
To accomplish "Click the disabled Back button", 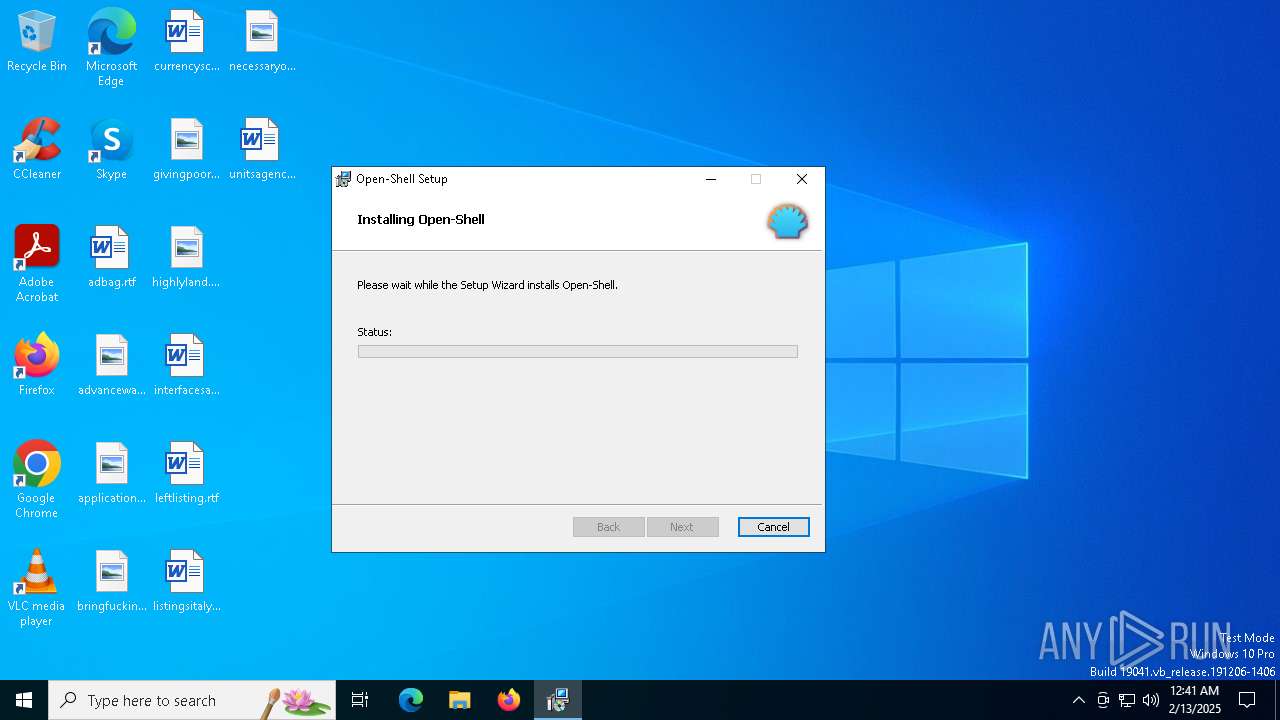I will [x=608, y=527].
